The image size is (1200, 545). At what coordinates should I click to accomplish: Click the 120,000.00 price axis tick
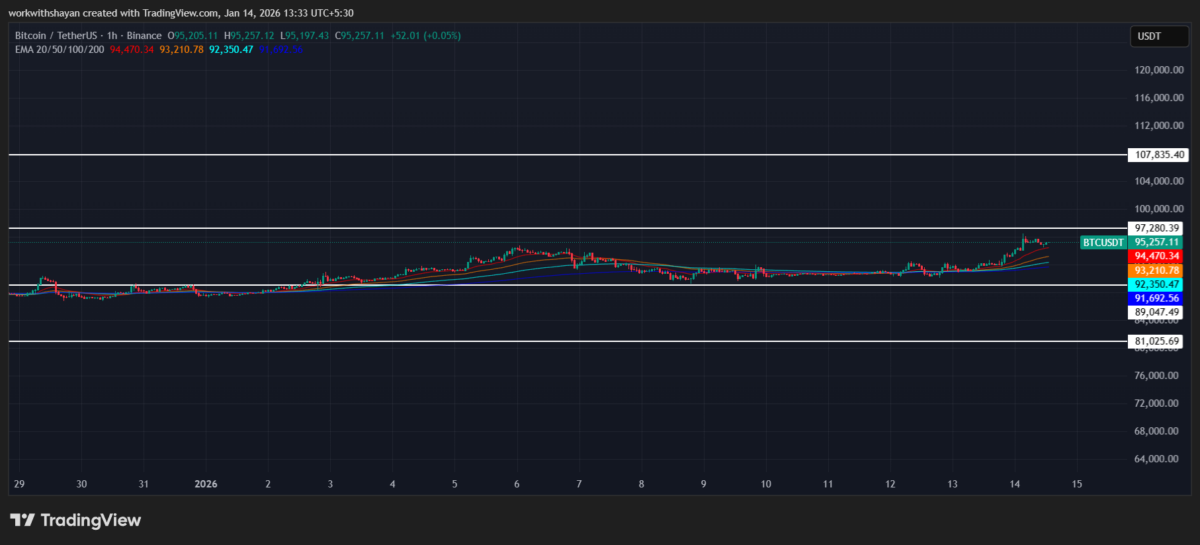tap(1159, 70)
